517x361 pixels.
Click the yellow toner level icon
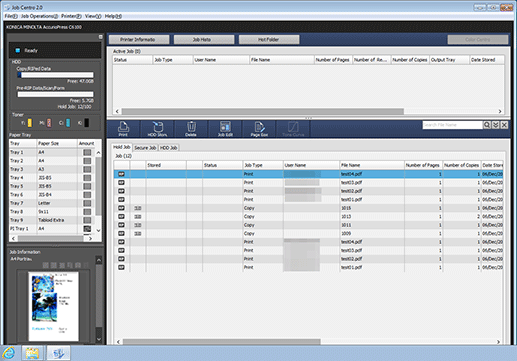30,123
